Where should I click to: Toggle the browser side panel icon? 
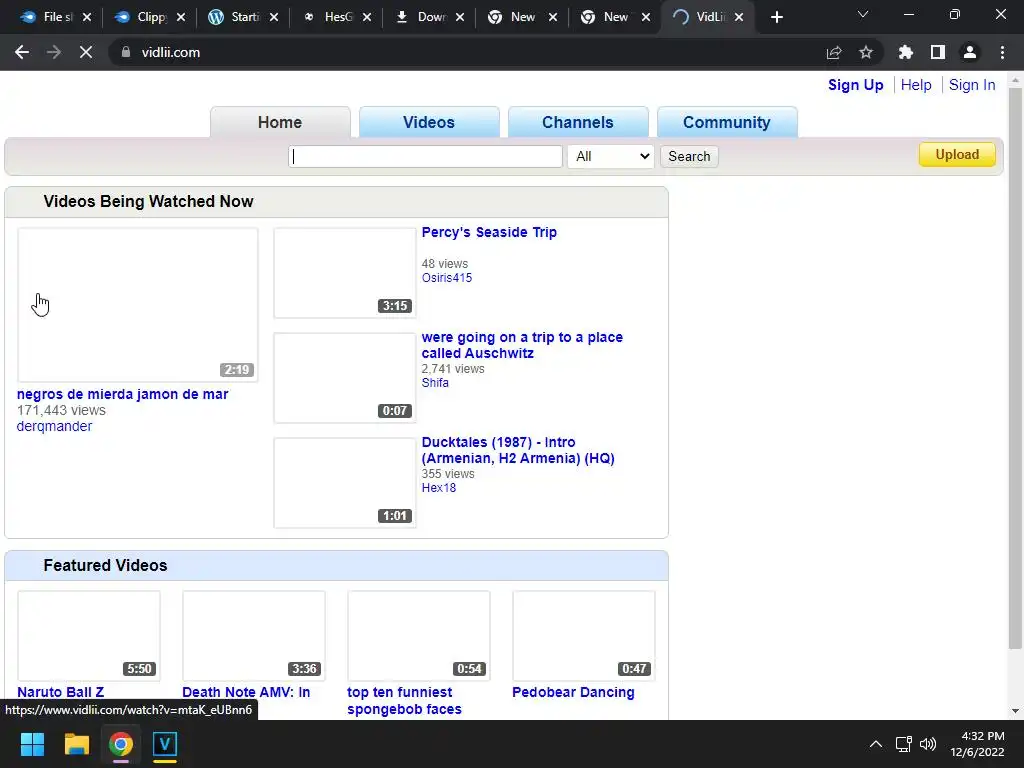coord(938,52)
